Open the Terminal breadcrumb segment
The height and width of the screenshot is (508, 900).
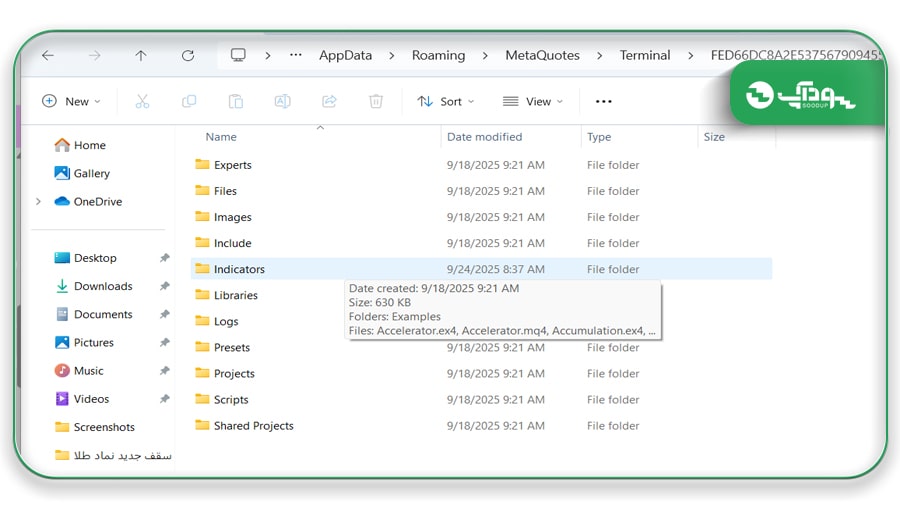coord(645,55)
